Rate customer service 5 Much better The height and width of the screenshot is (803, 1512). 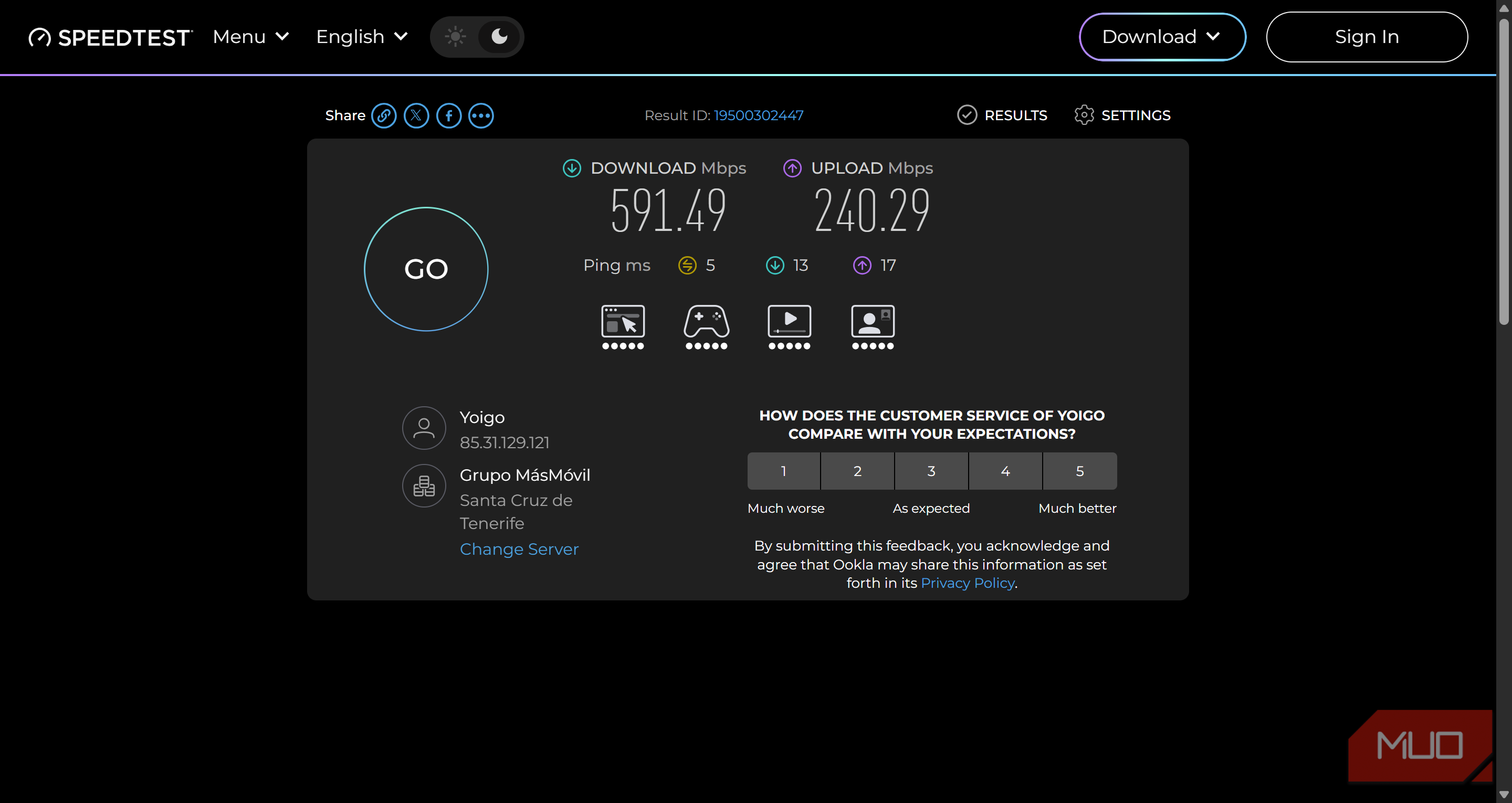tap(1080, 471)
